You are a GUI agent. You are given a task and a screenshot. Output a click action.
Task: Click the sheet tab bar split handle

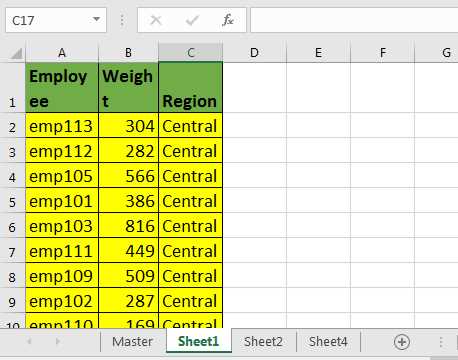(x=441, y=342)
